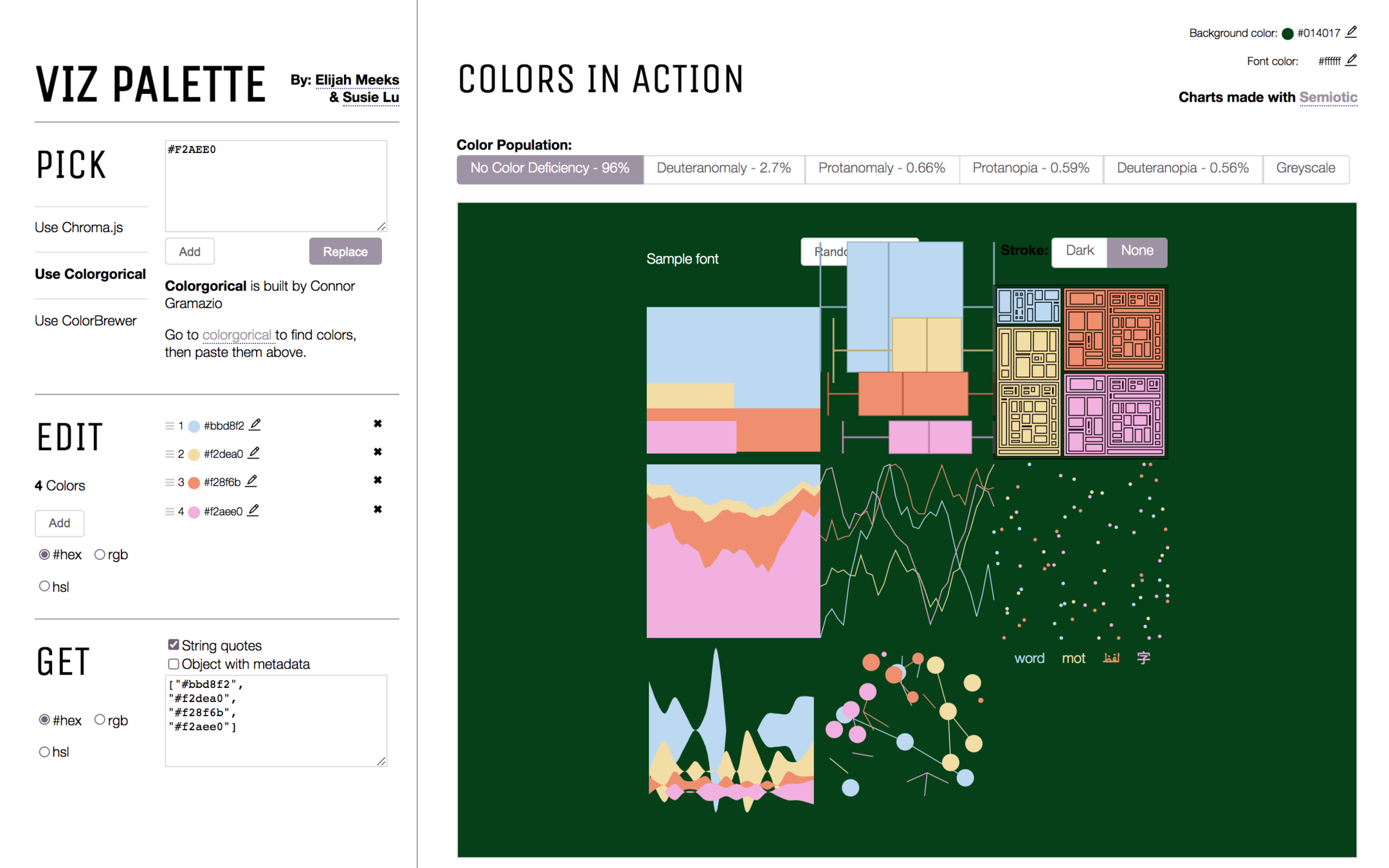Edit background color pencil icon
1389x868 pixels.
pyautogui.click(x=1351, y=32)
